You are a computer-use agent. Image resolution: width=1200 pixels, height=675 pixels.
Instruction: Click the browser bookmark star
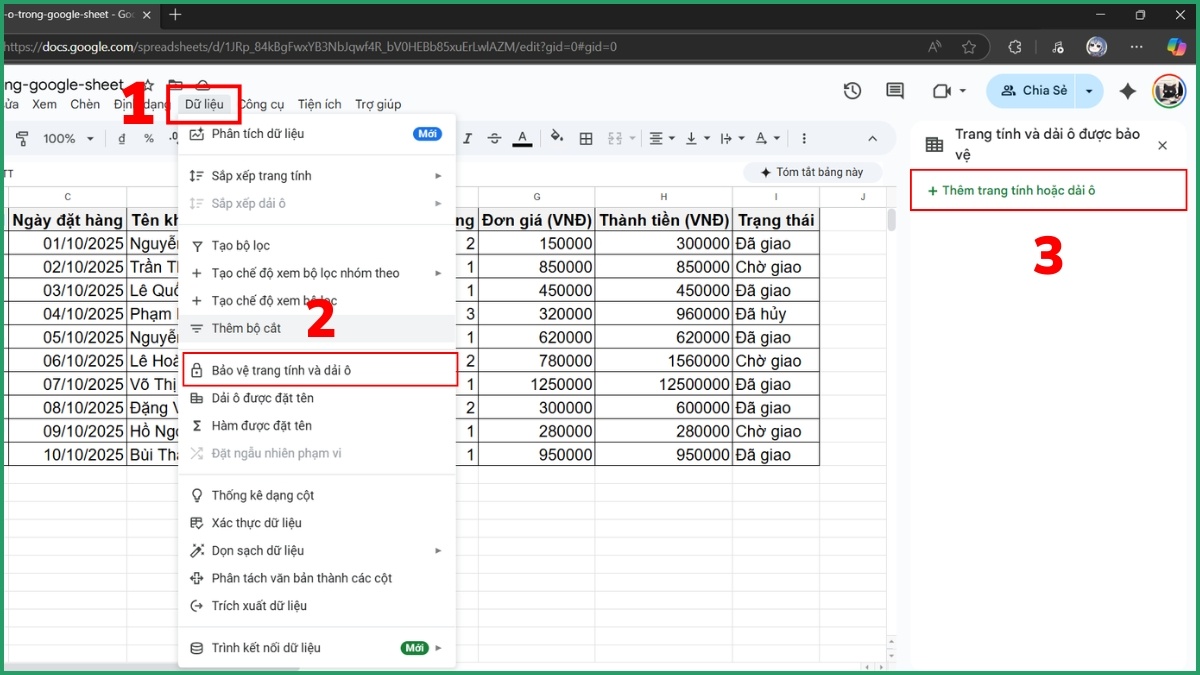[x=970, y=46]
